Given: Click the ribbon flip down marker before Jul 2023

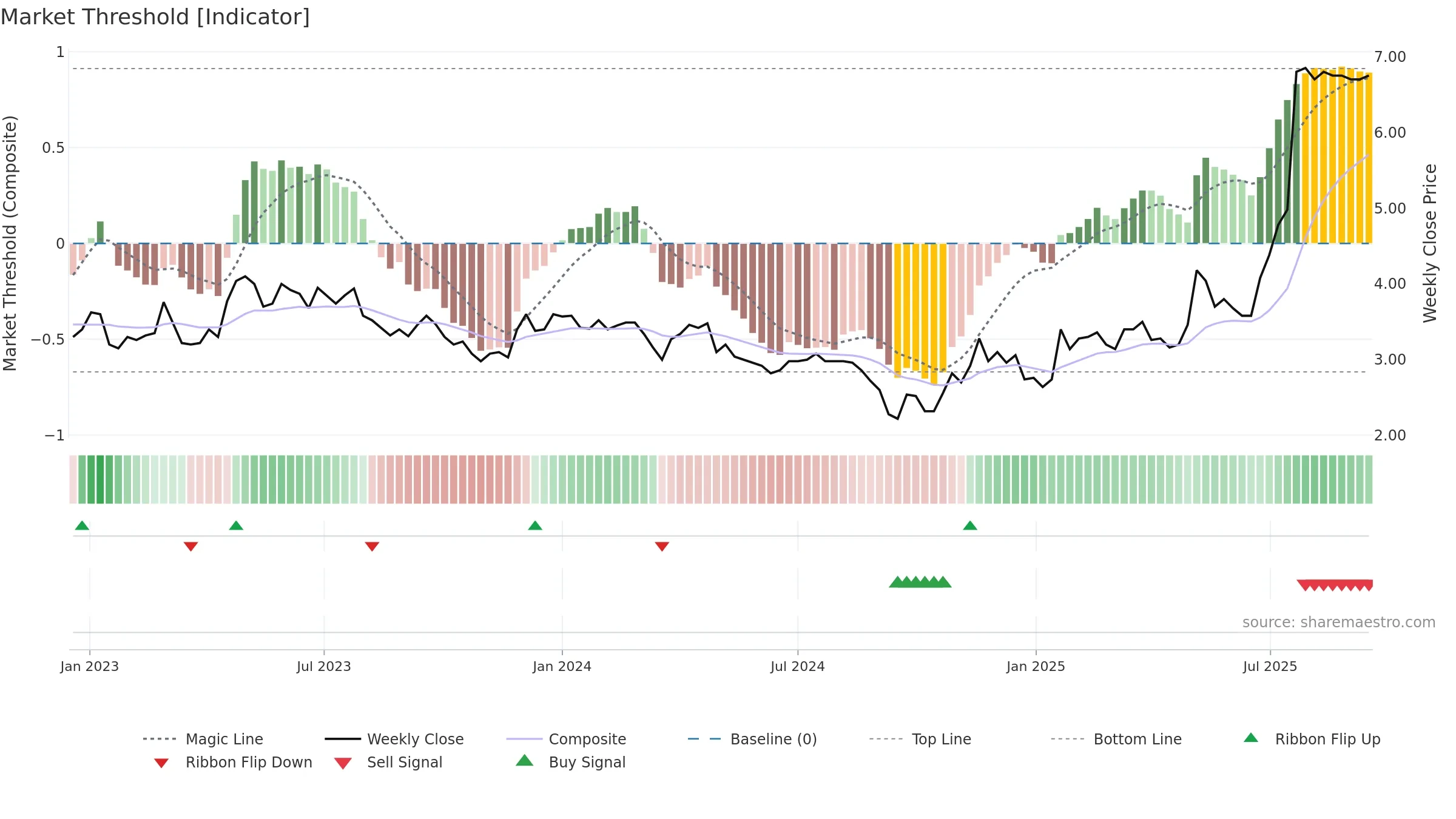Looking at the screenshot, I should pyautogui.click(x=190, y=547).
